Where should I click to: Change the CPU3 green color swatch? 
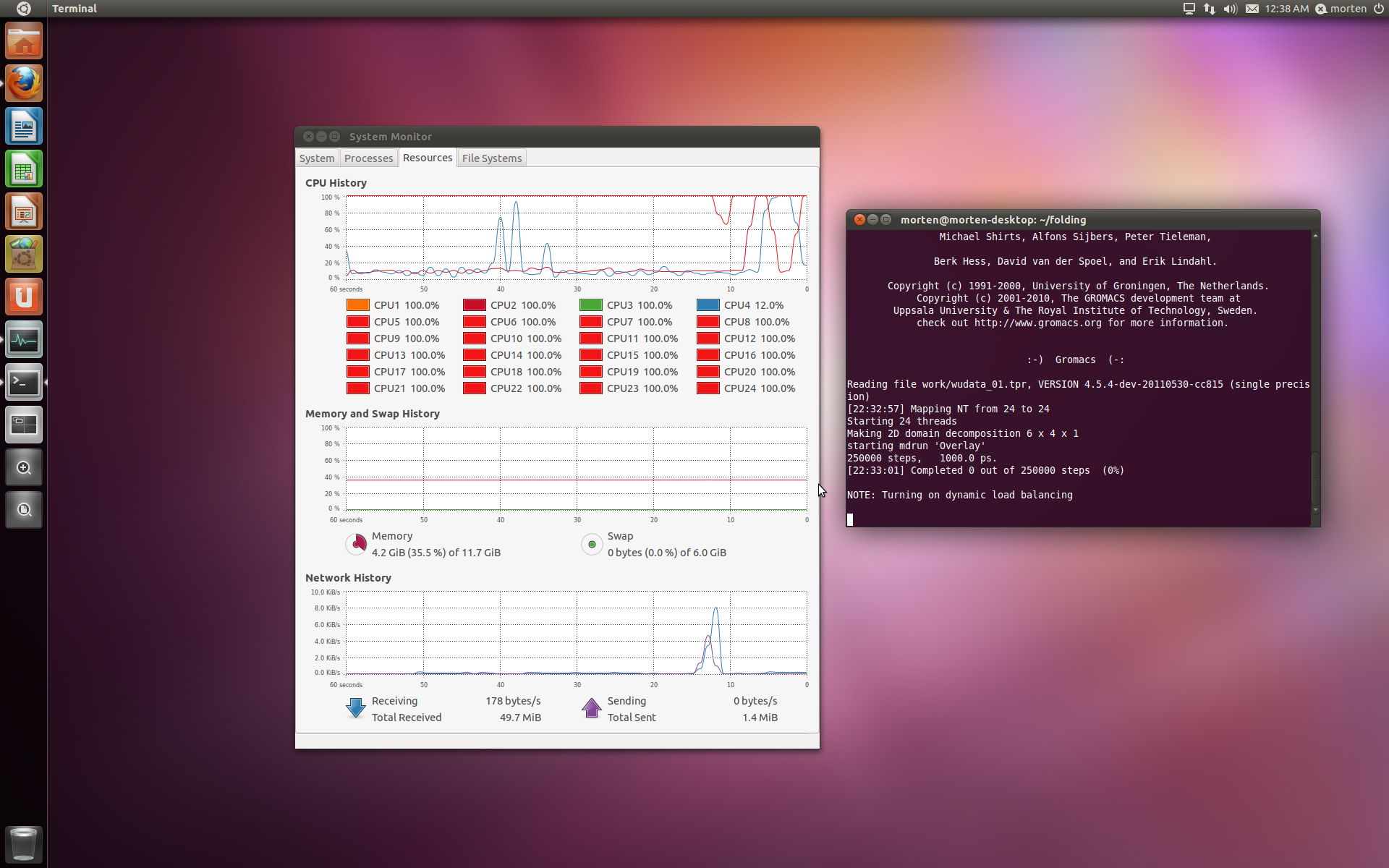pyautogui.click(x=591, y=305)
